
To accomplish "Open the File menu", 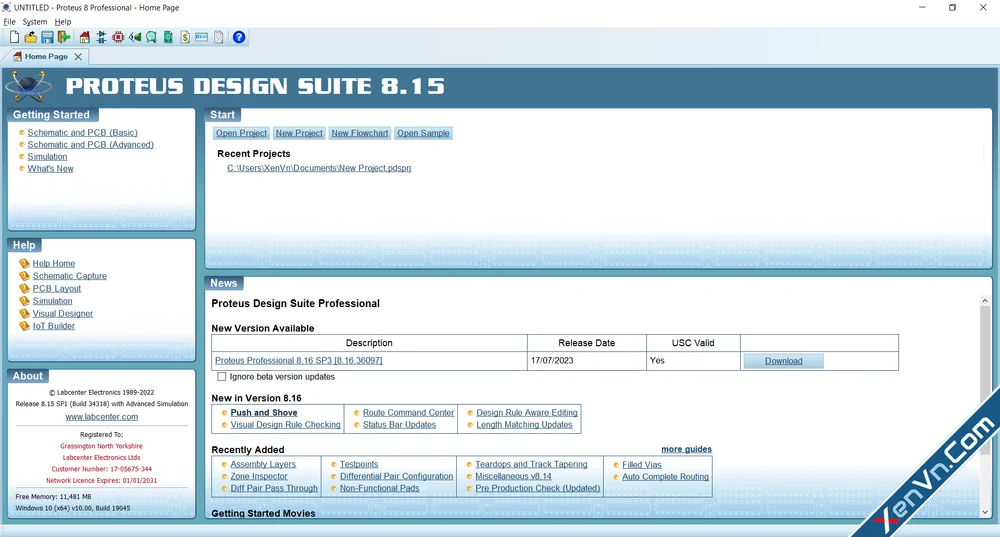I will 10,22.
